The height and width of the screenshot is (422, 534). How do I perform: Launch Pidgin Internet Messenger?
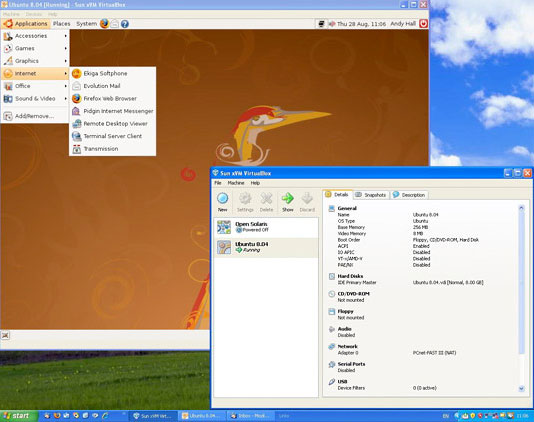coord(112,111)
